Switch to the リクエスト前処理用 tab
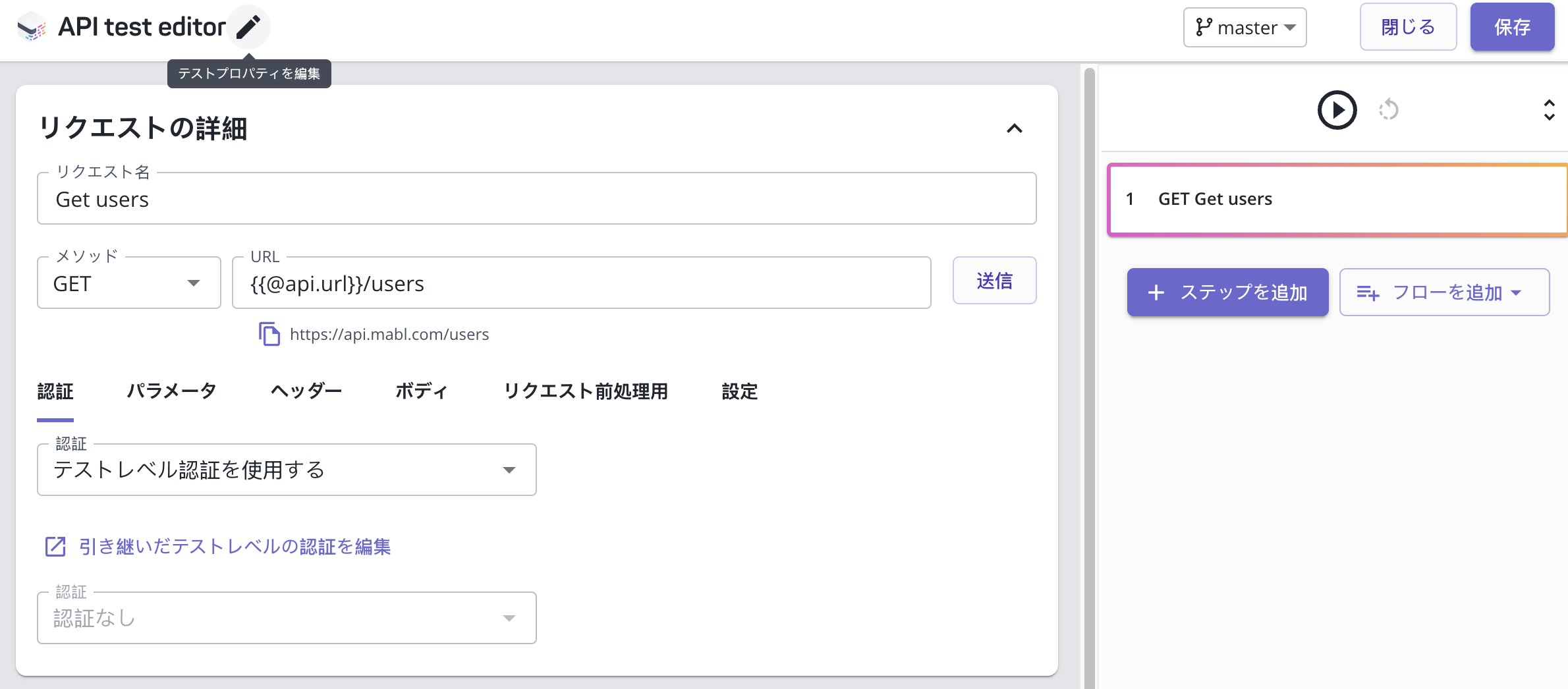This screenshot has height=689, width=1568. tap(586, 392)
